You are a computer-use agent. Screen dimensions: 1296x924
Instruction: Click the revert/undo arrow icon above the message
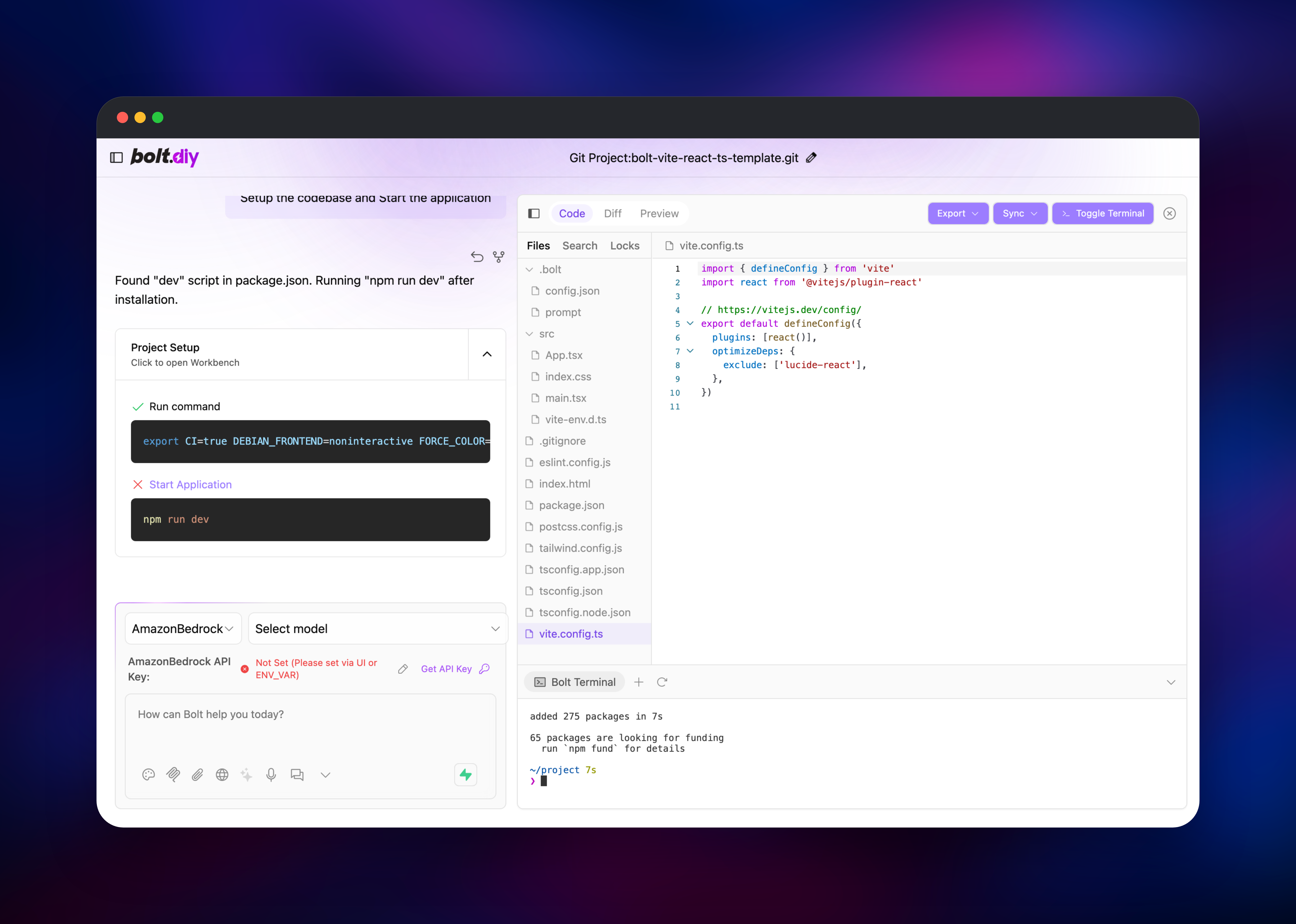click(x=477, y=257)
